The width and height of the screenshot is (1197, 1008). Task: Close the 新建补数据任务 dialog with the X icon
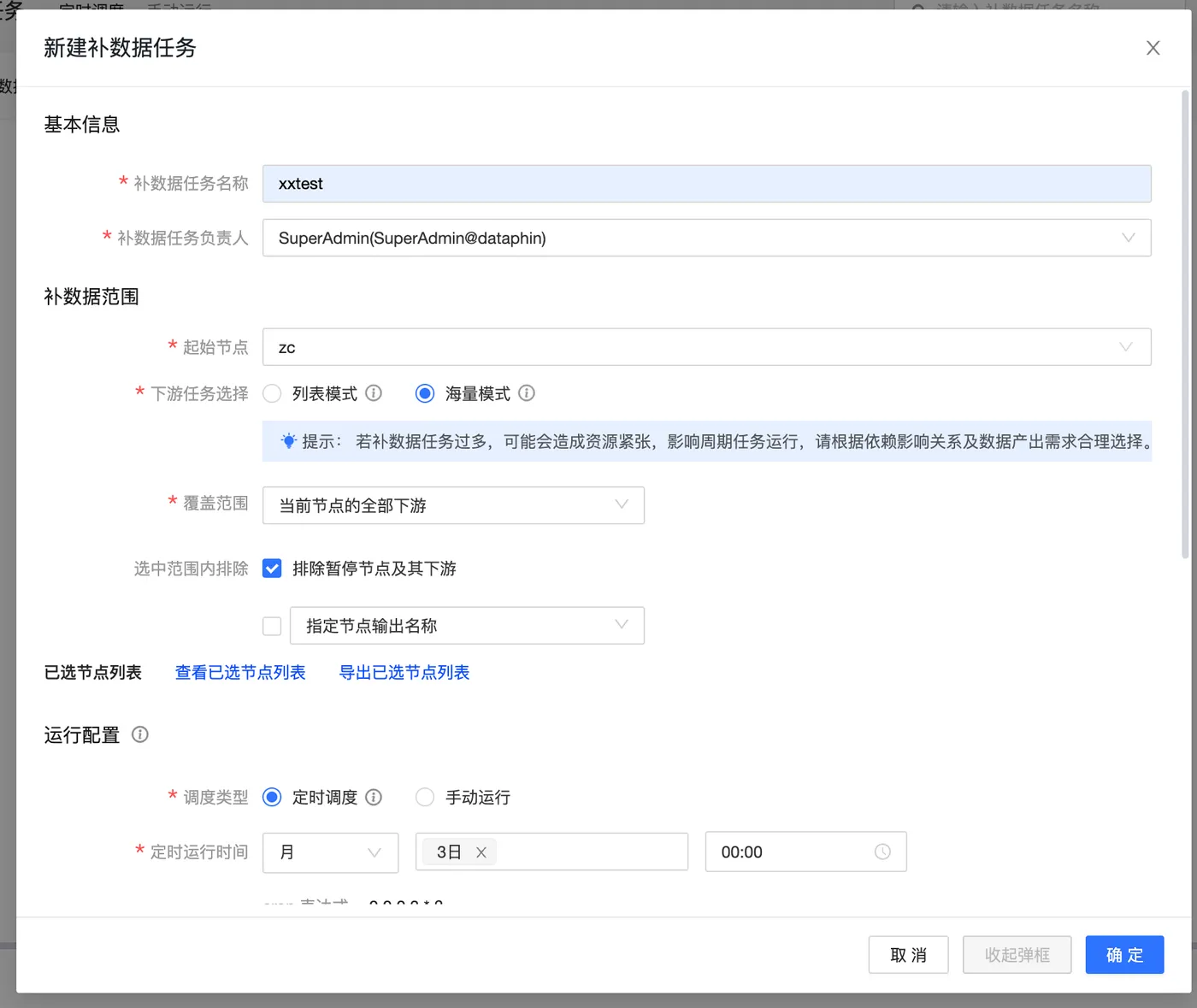[1153, 48]
